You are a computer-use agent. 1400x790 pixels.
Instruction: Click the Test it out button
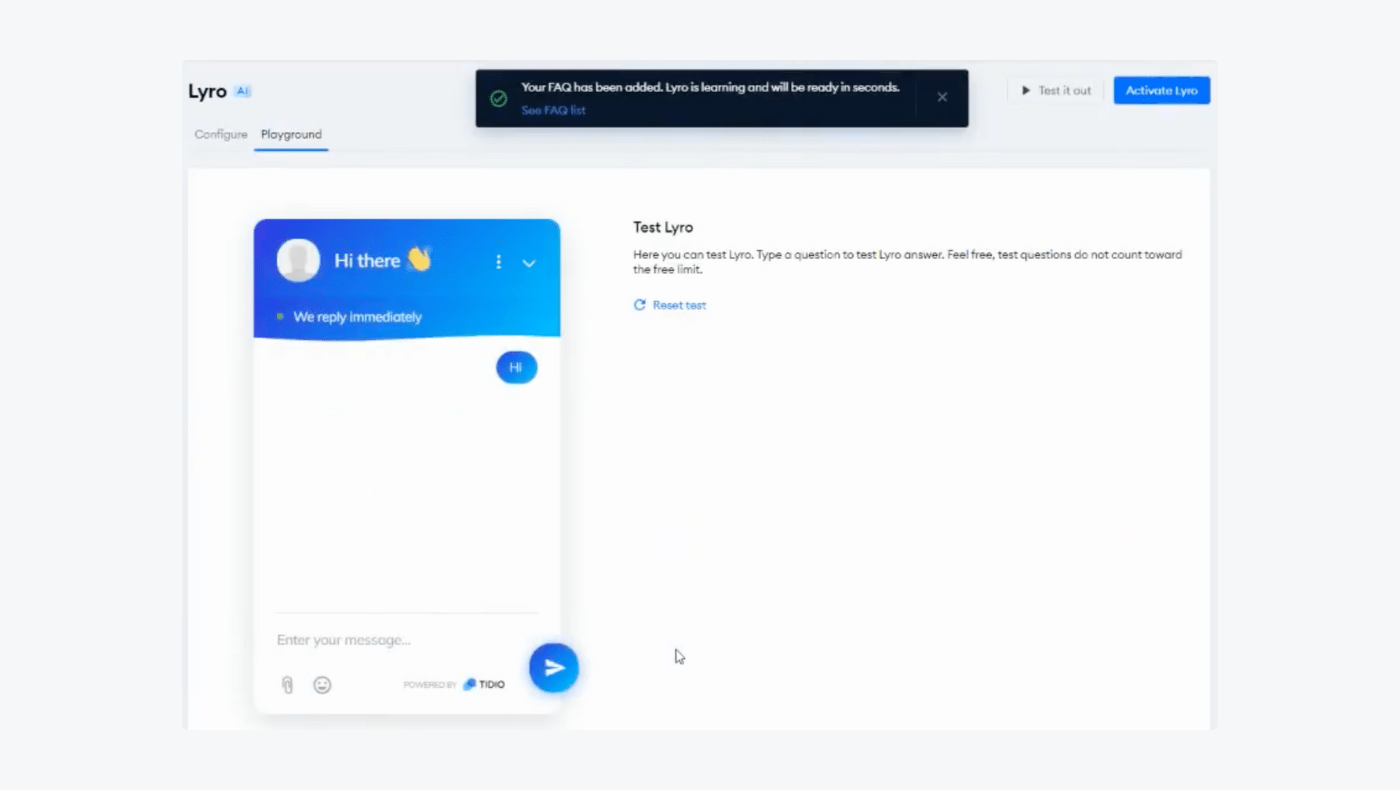click(1056, 90)
